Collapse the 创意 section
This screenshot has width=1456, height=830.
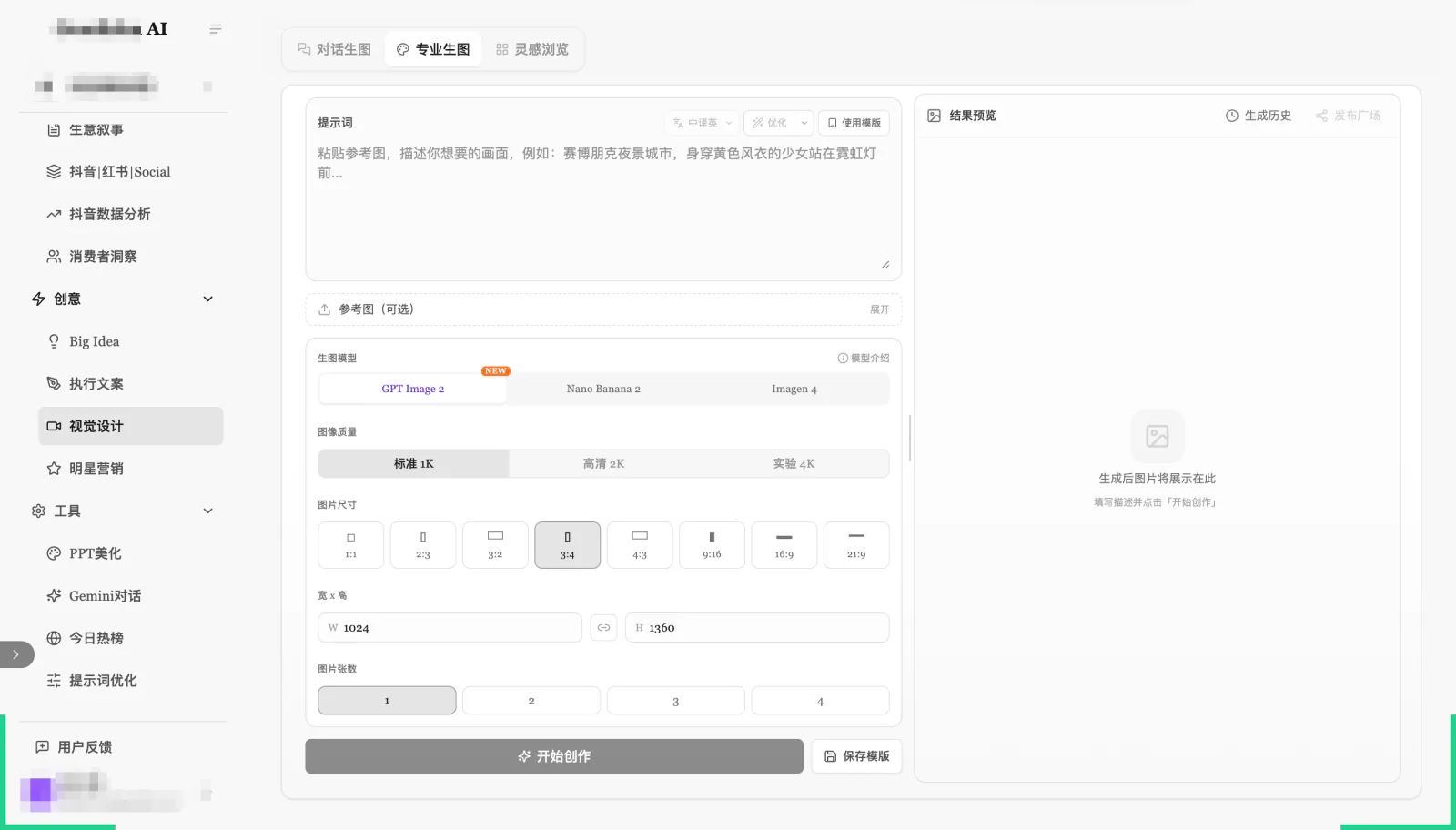pyautogui.click(x=207, y=299)
